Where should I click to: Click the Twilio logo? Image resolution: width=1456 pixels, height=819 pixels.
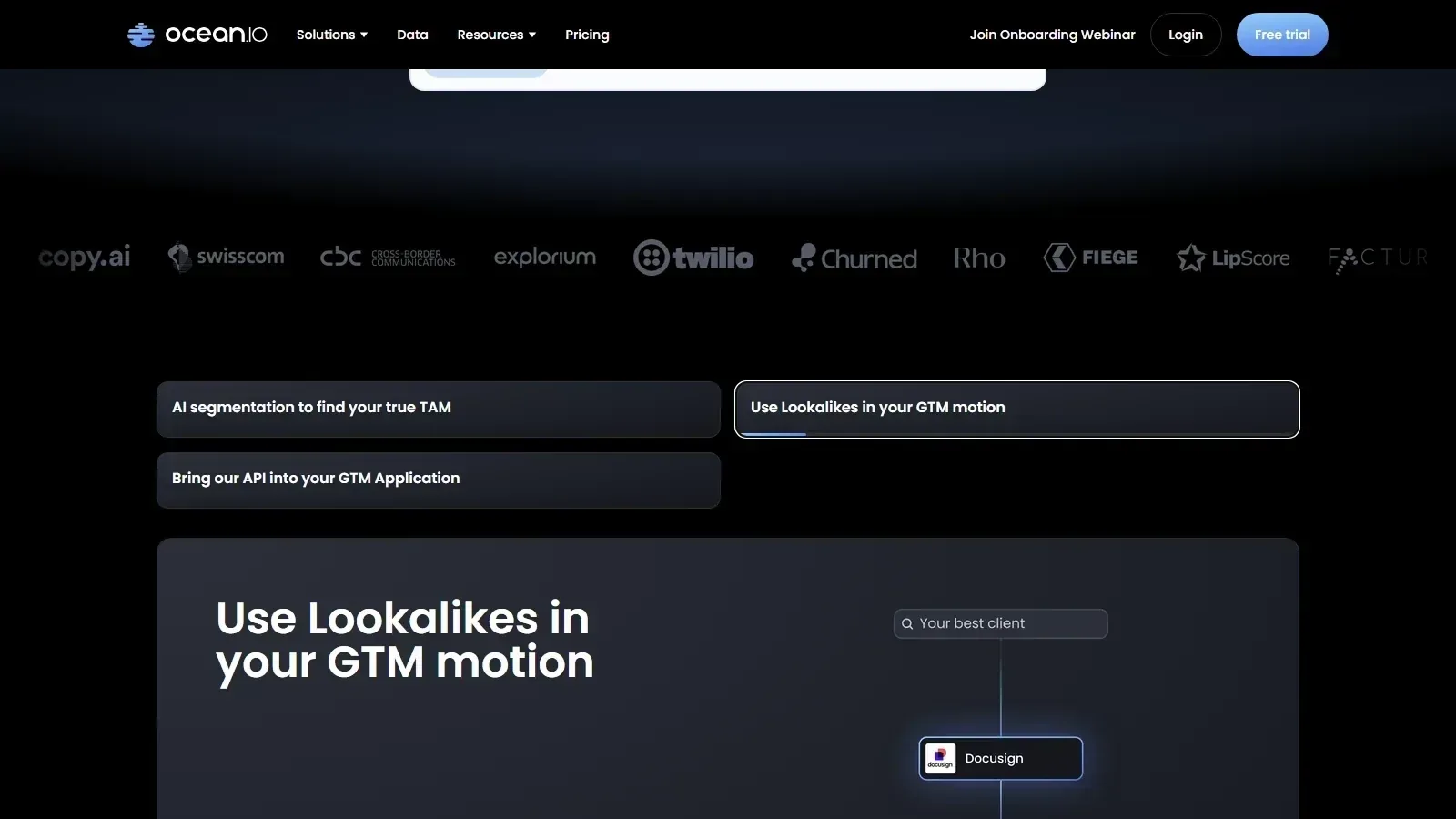[x=693, y=258]
